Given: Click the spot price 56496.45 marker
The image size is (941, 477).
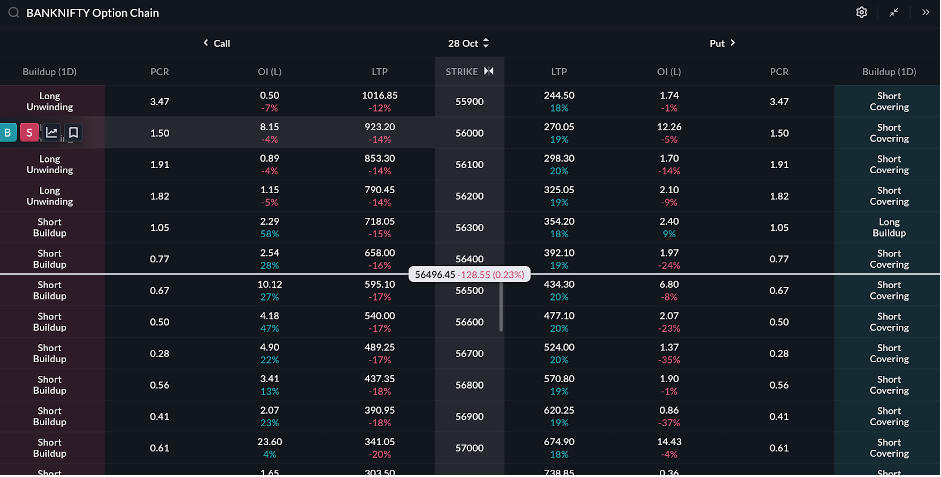Looking at the screenshot, I should pyautogui.click(x=469, y=274).
